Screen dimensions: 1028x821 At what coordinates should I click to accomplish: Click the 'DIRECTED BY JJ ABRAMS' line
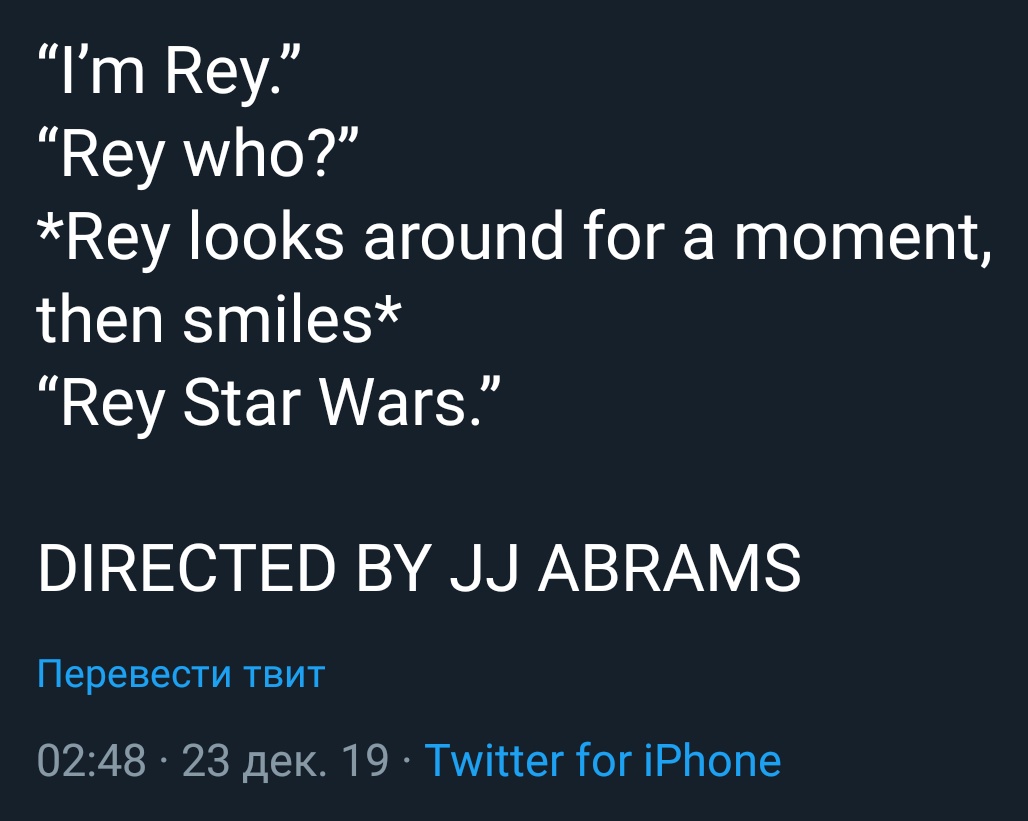(x=420, y=568)
